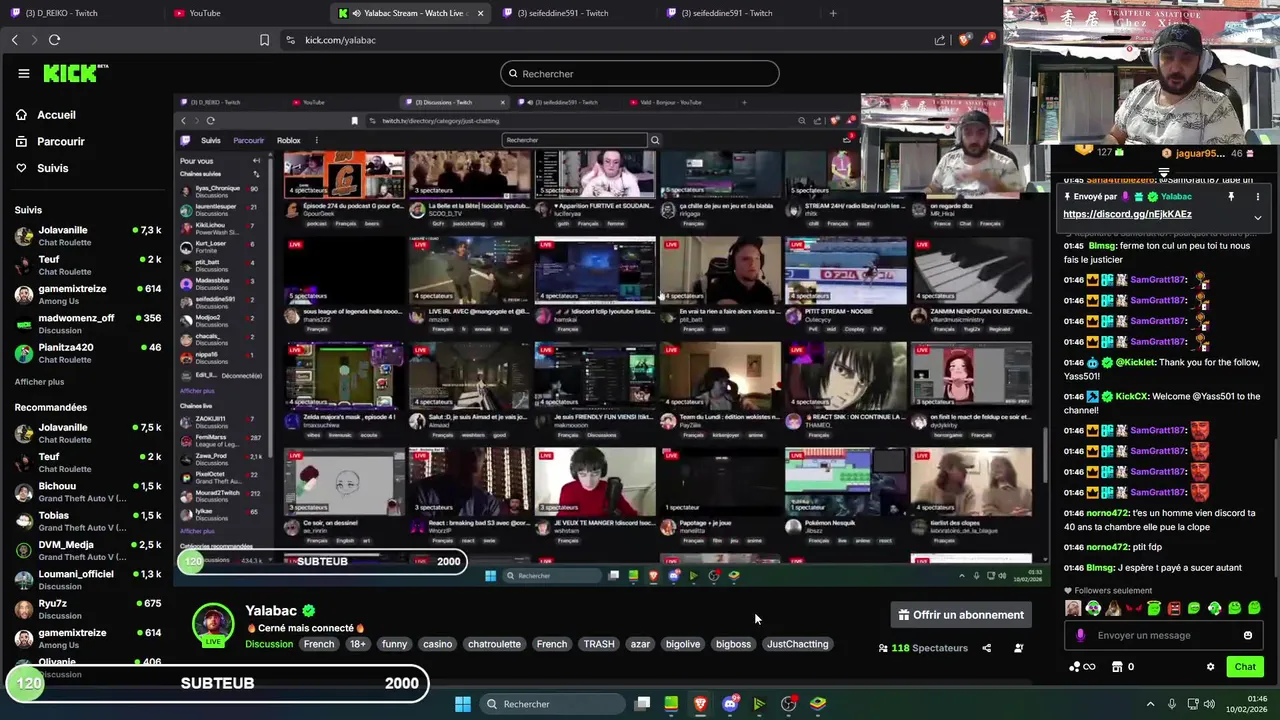Screen dimensions: 1280x720
Task: Click the funny tag
Action: 395,644
